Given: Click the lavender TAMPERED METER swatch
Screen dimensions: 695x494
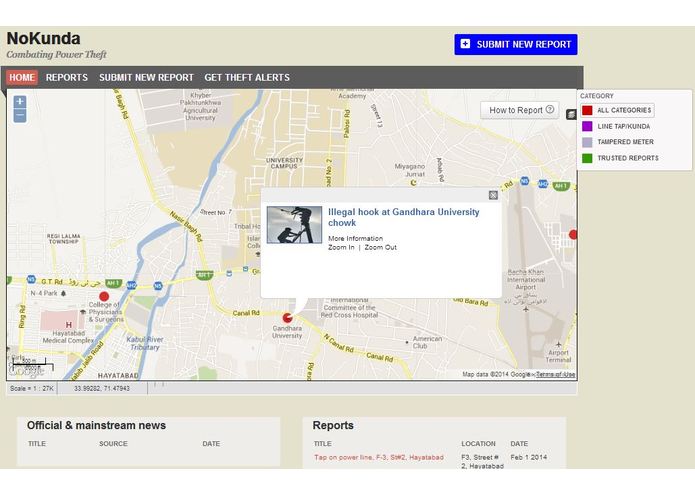Looking at the screenshot, I should (587, 142).
